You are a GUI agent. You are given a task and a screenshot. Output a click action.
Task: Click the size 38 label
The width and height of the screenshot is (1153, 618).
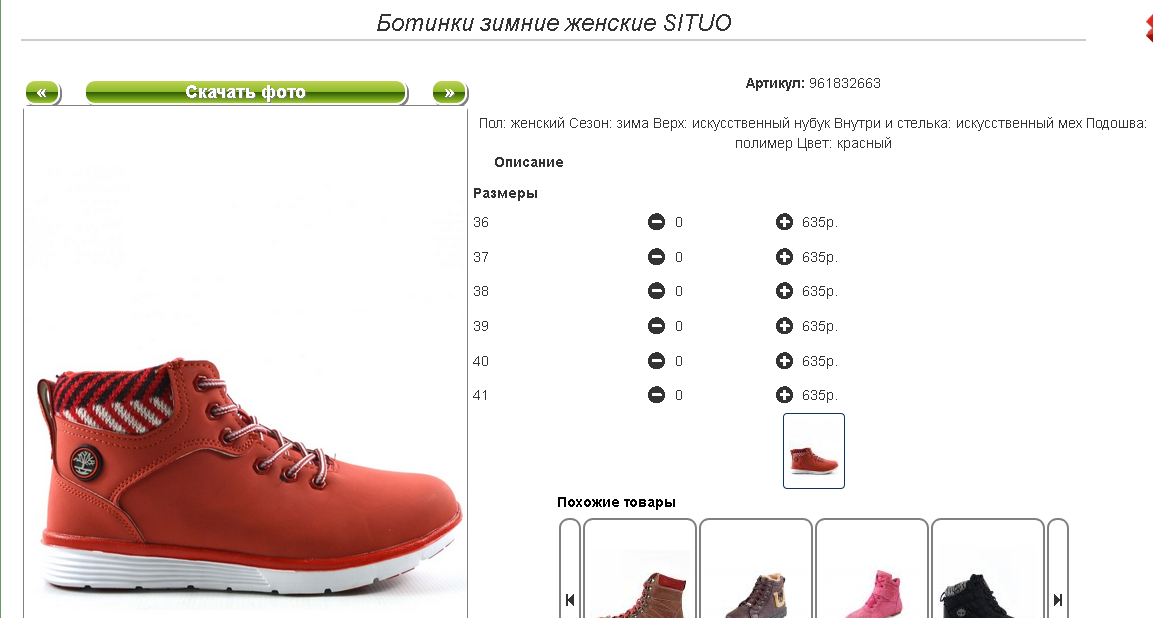[x=481, y=291]
